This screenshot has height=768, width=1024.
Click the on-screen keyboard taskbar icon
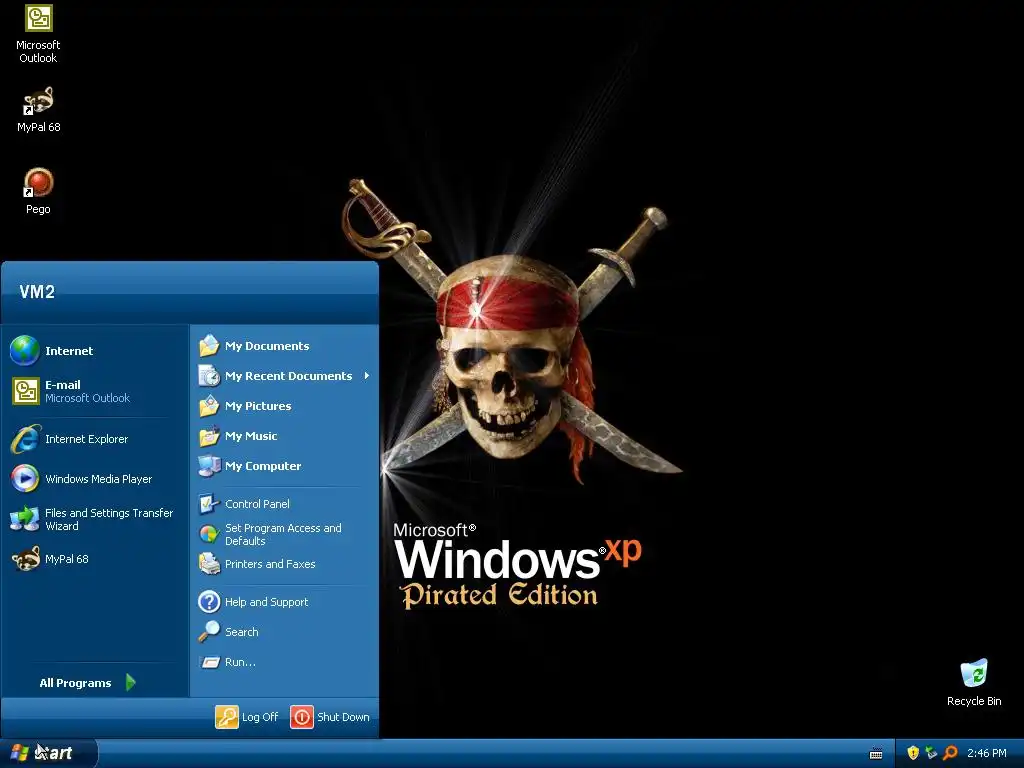[x=876, y=754]
